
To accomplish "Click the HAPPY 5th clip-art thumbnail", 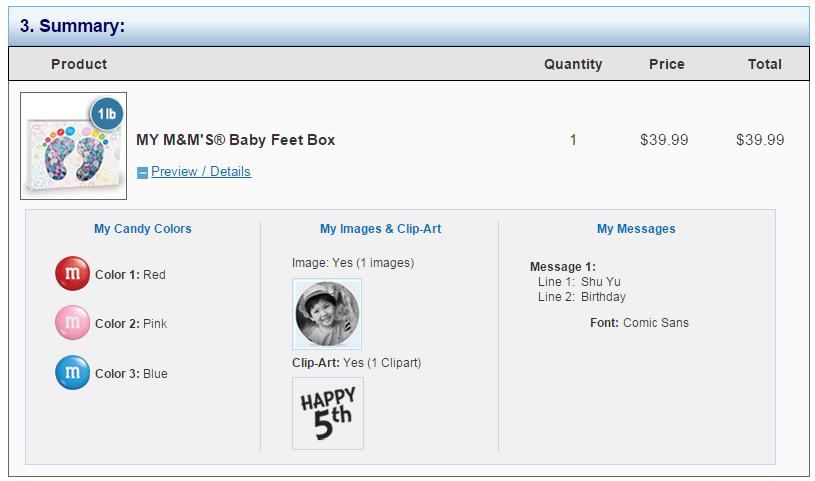I will pos(328,413).
